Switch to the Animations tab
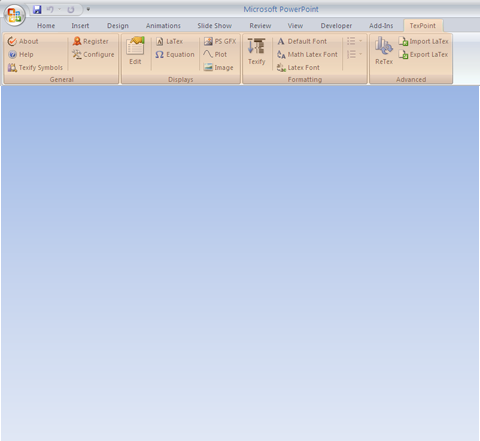The width and height of the screenshot is (480, 441). pyautogui.click(x=163, y=26)
